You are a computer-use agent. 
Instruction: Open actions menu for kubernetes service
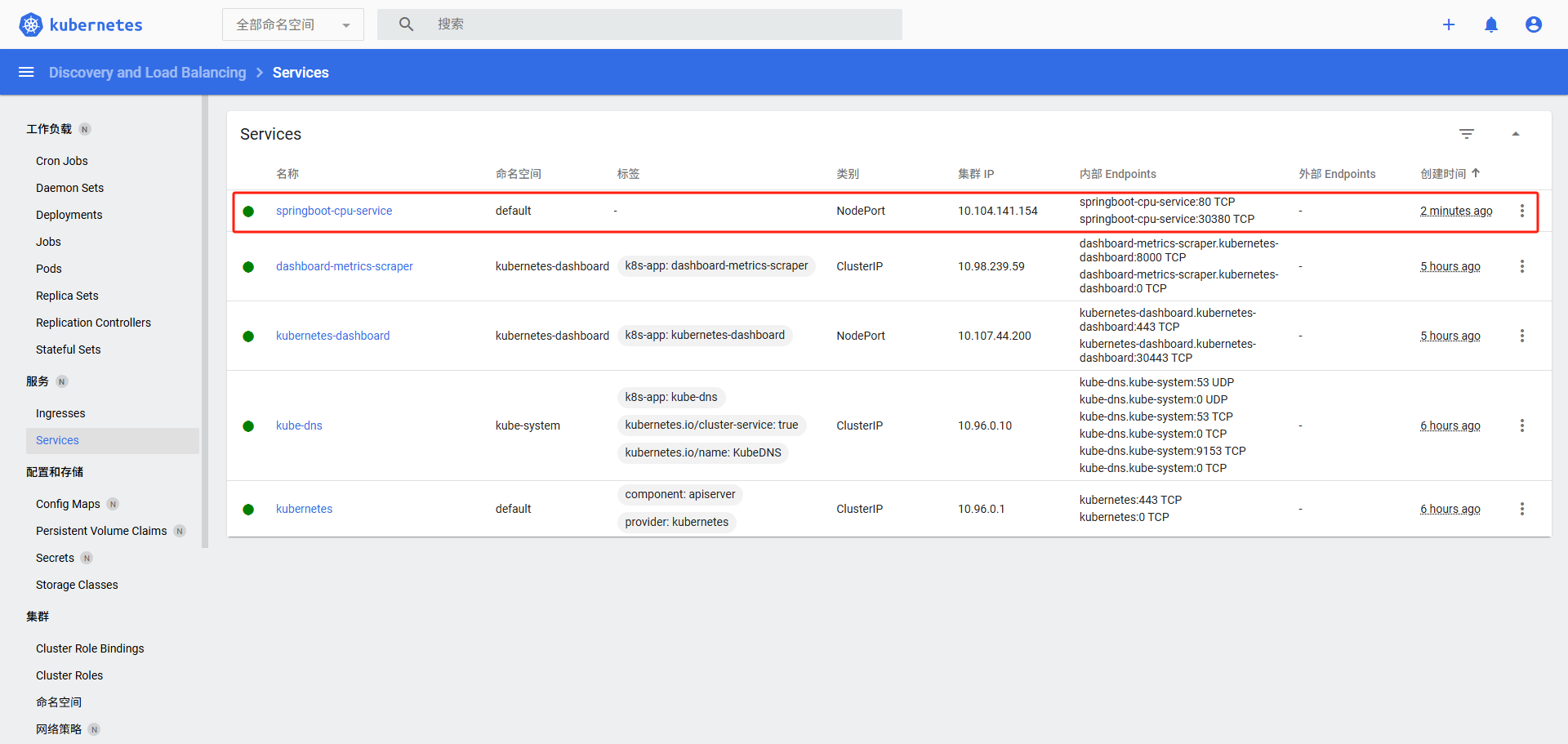(x=1522, y=509)
